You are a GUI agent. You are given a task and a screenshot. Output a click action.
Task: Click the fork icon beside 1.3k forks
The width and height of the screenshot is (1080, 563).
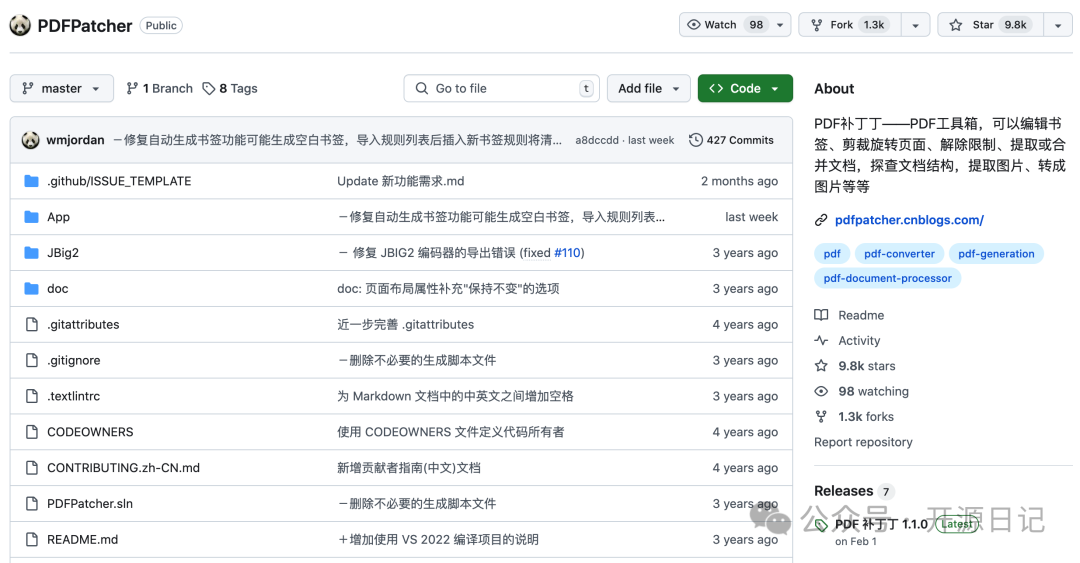pyautogui.click(x=821, y=417)
